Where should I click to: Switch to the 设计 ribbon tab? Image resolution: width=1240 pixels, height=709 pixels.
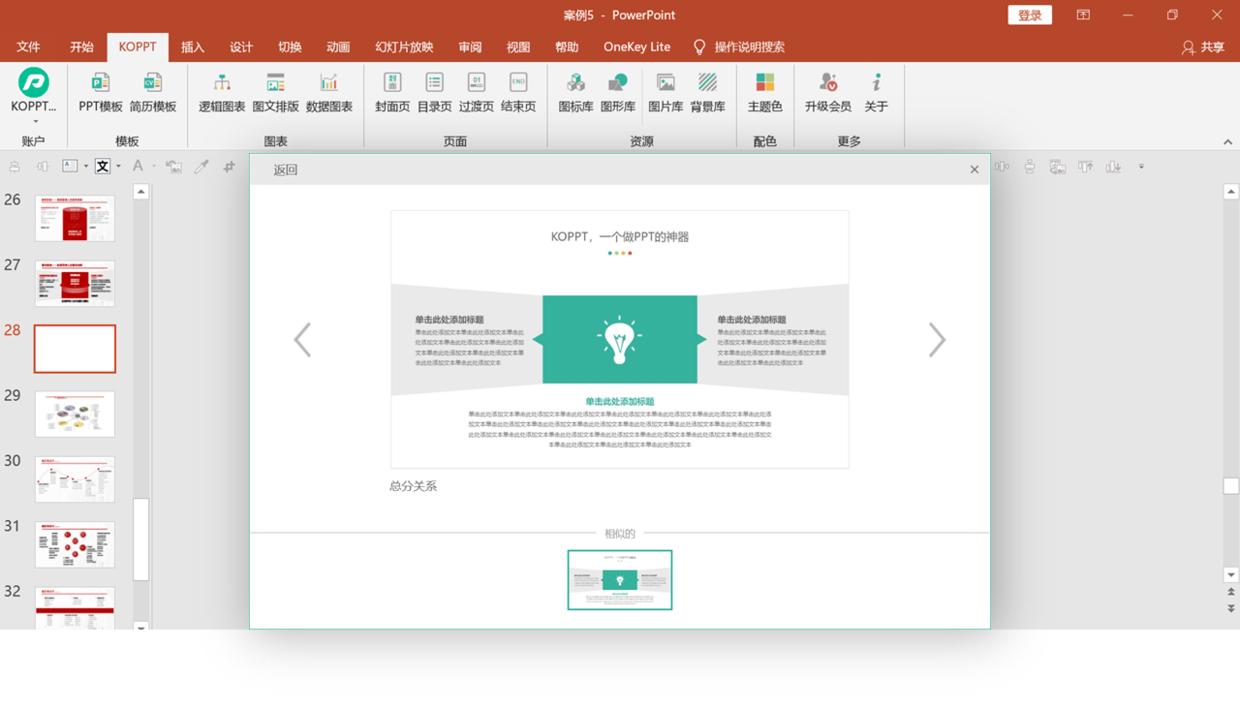coord(240,46)
